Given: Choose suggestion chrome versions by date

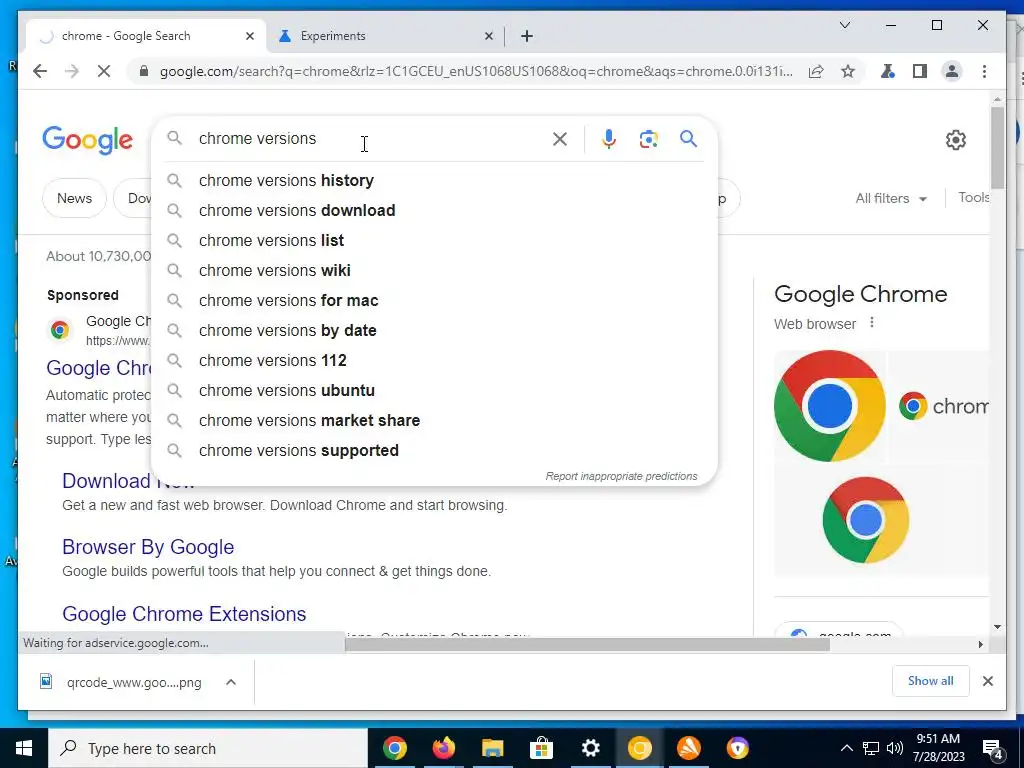Looking at the screenshot, I should coord(434,330).
